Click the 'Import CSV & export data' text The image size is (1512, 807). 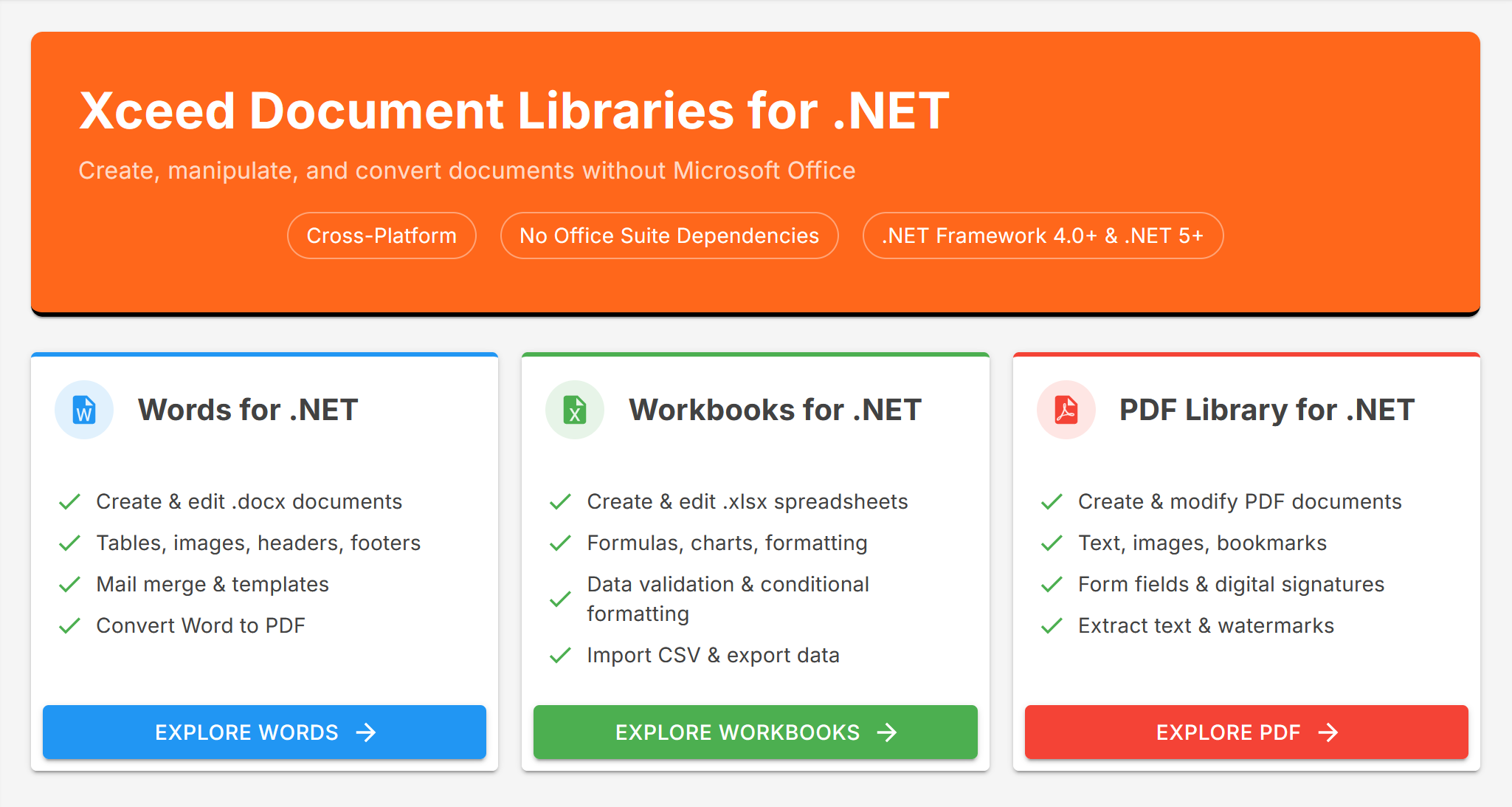point(714,655)
